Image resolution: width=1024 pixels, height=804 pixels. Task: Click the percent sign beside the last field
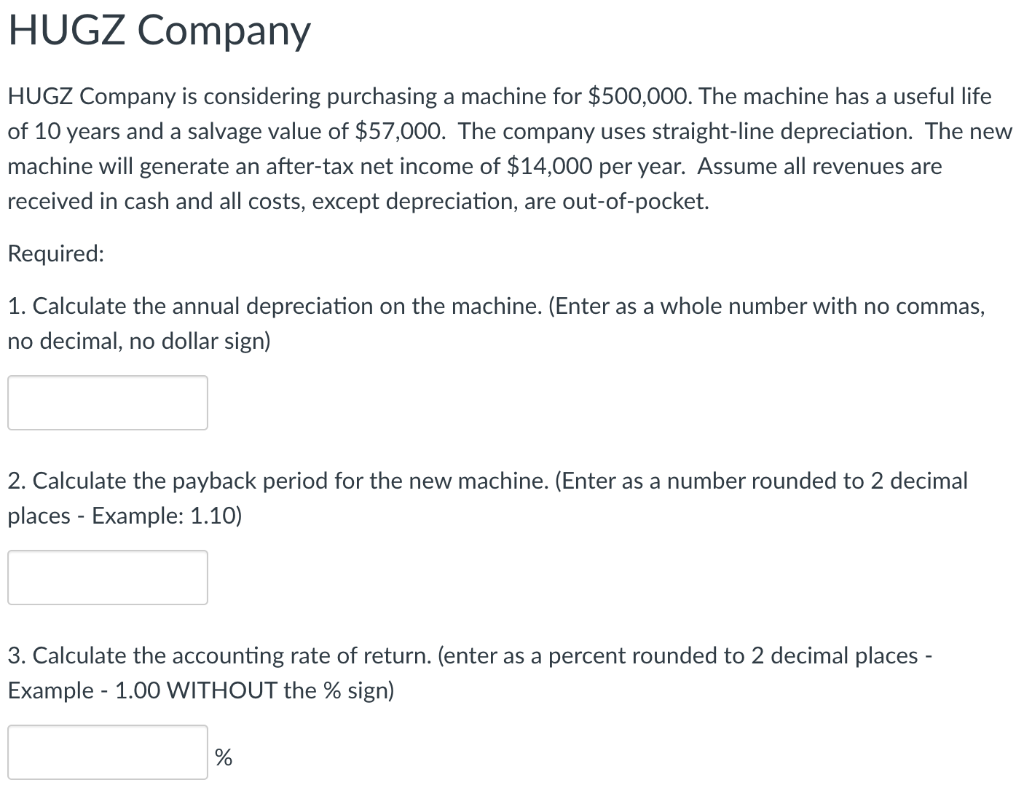pos(222,758)
